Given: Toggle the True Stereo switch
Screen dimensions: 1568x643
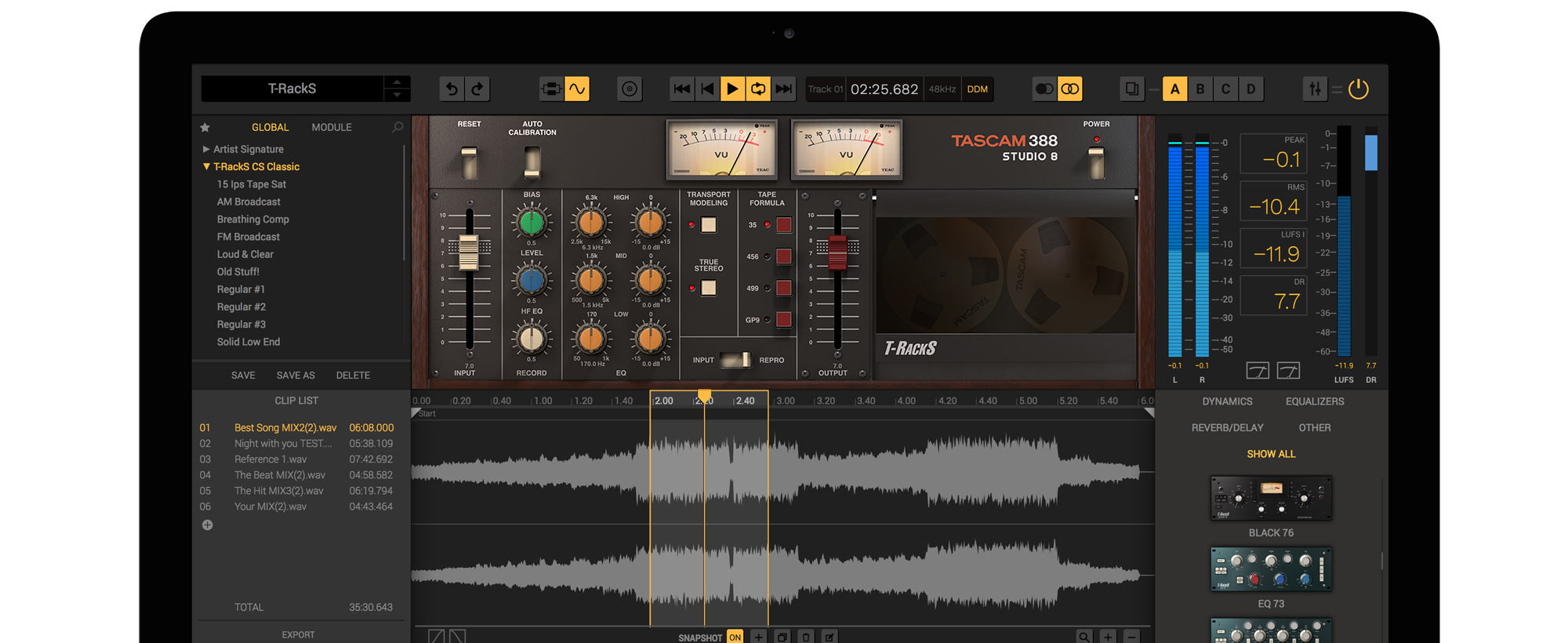Looking at the screenshot, I should coord(709,288).
